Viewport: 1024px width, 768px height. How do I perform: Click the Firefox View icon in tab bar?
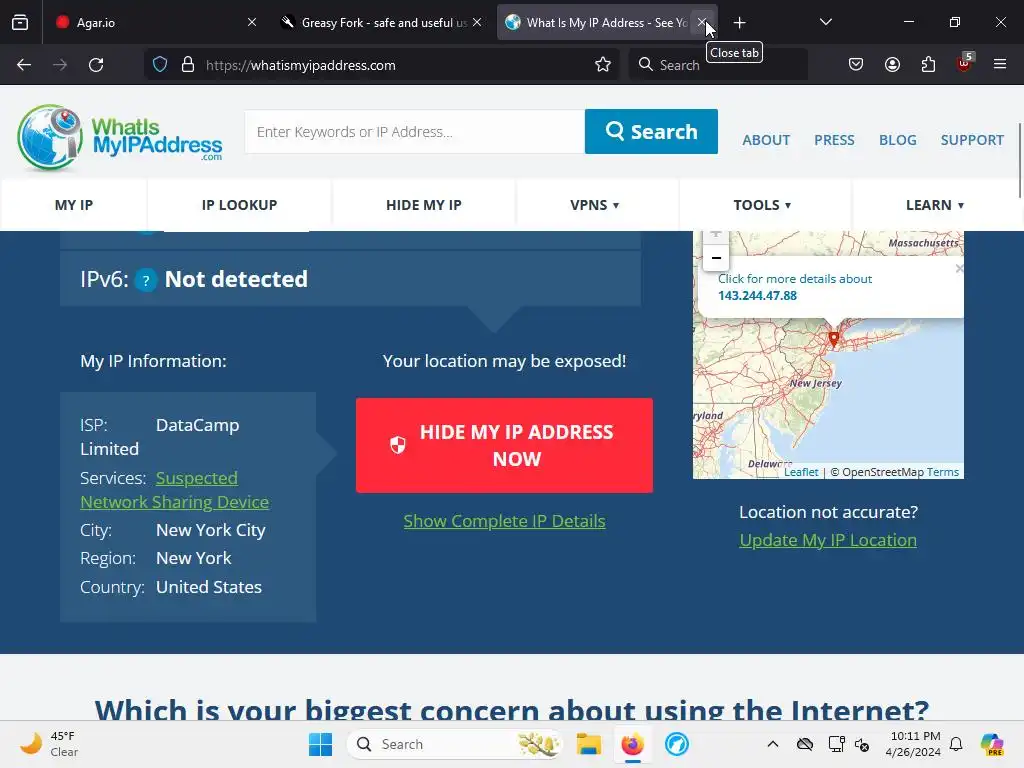(x=20, y=22)
